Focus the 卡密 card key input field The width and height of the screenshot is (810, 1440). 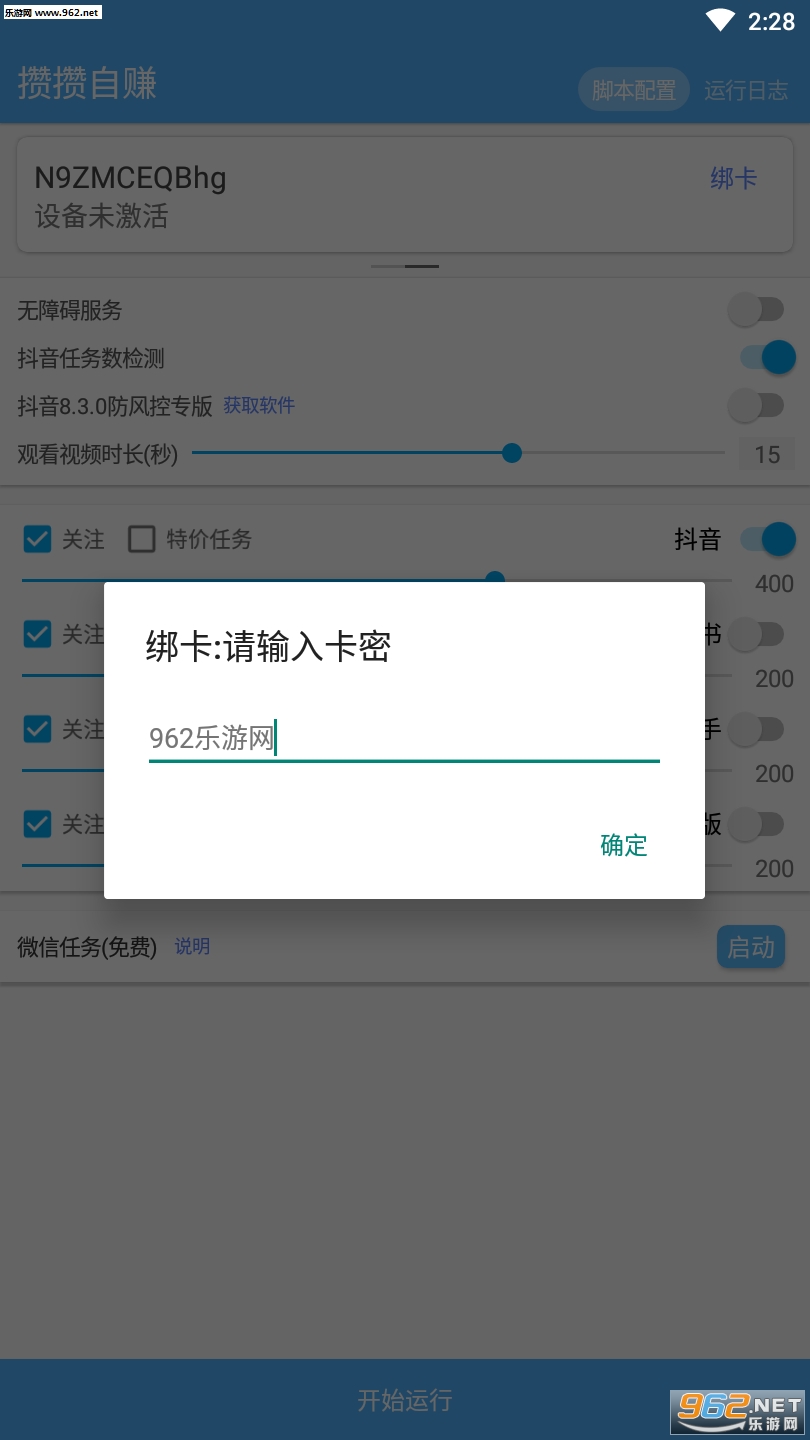(x=404, y=739)
